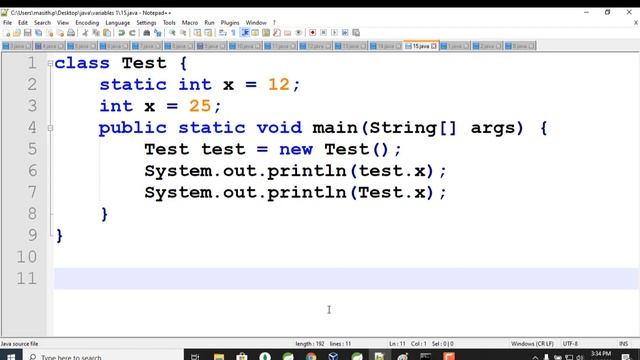The width and height of the screenshot is (640, 360).
Task: Open Chrome from the taskbar
Action: pos(311,356)
